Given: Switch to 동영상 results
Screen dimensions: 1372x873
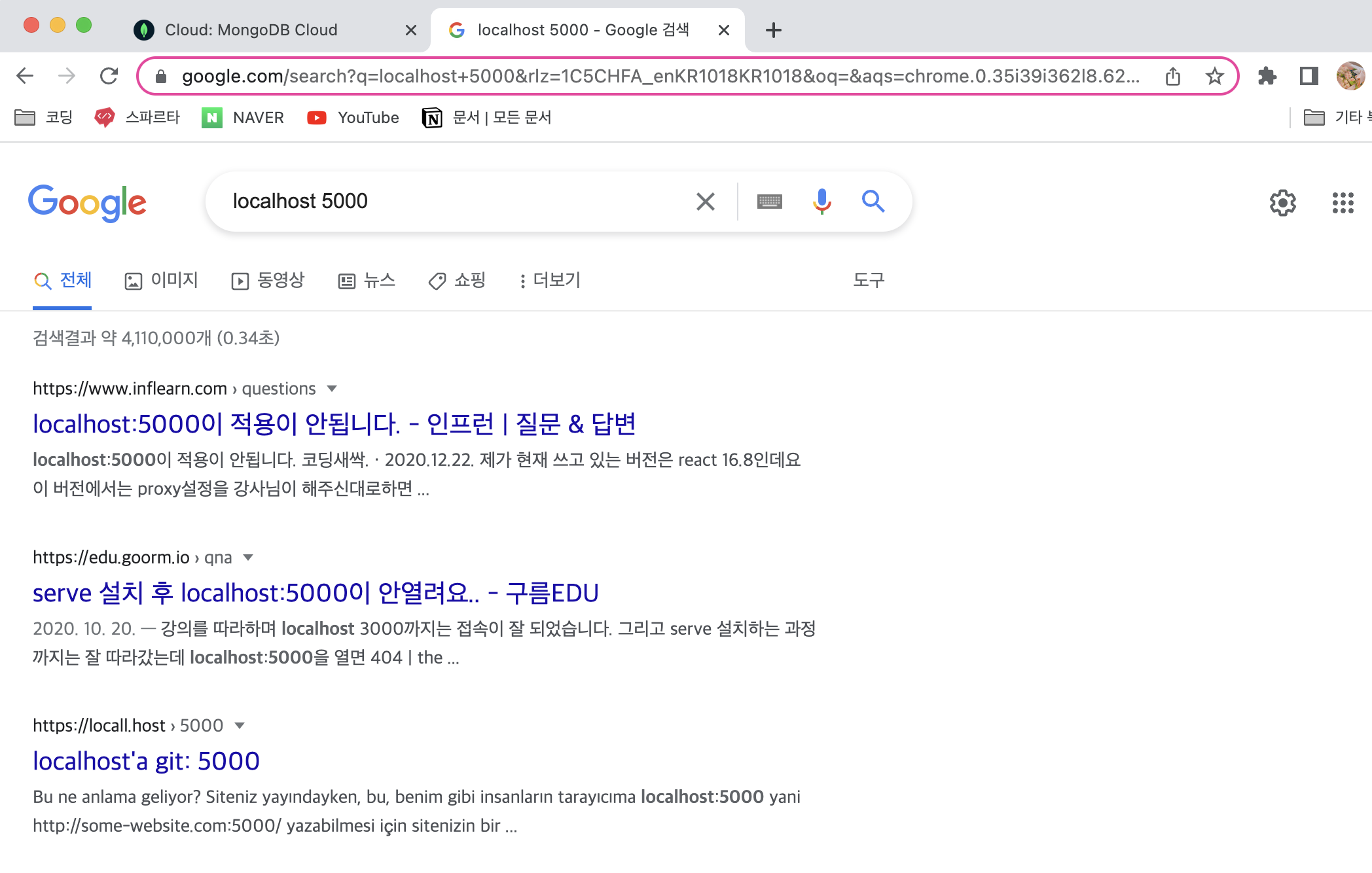Looking at the screenshot, I should (x=268, y=281).
